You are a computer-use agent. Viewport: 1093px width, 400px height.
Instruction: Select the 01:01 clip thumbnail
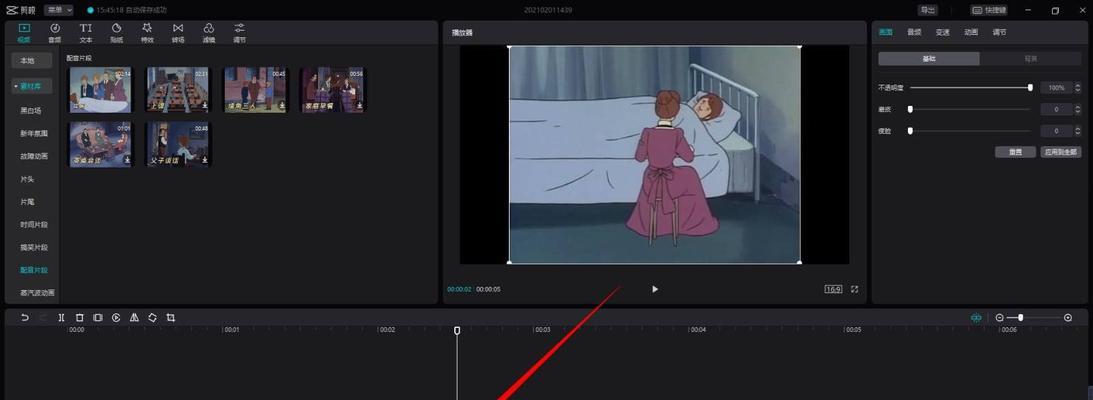pos(100,145)
